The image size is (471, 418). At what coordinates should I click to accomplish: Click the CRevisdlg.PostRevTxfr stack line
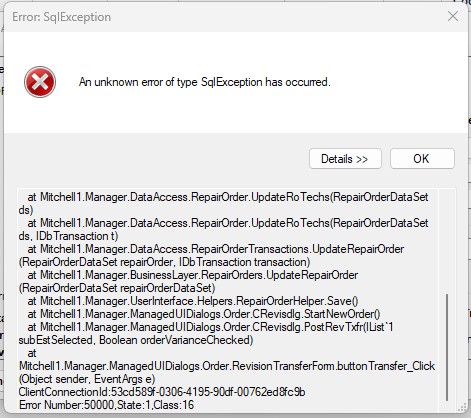pos(210,327)
